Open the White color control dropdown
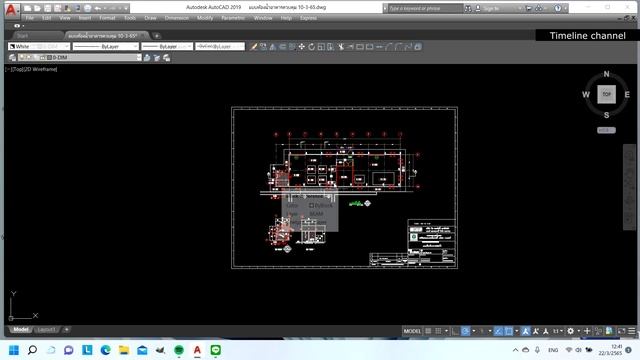 tap(39, 47)
